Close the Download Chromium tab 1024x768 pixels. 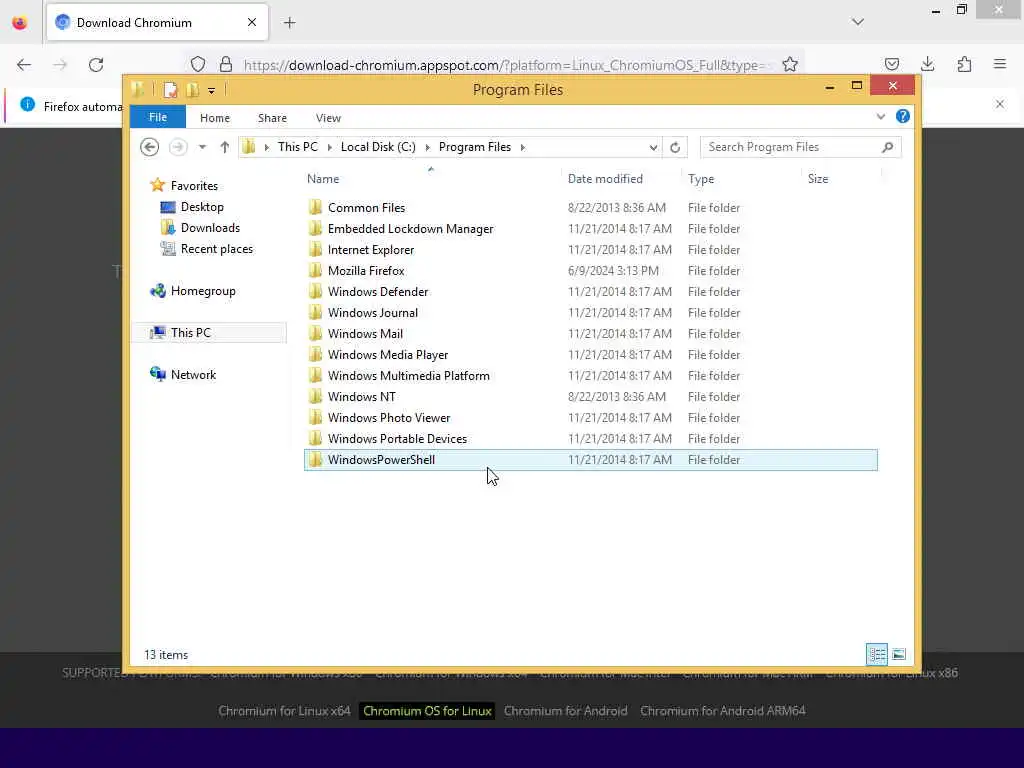pos(252,22)
